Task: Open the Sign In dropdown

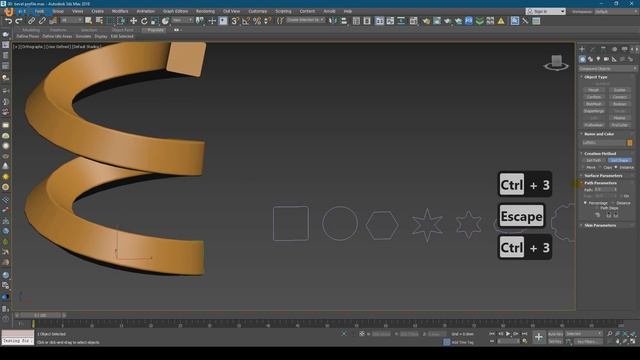Action: point(546,11)
